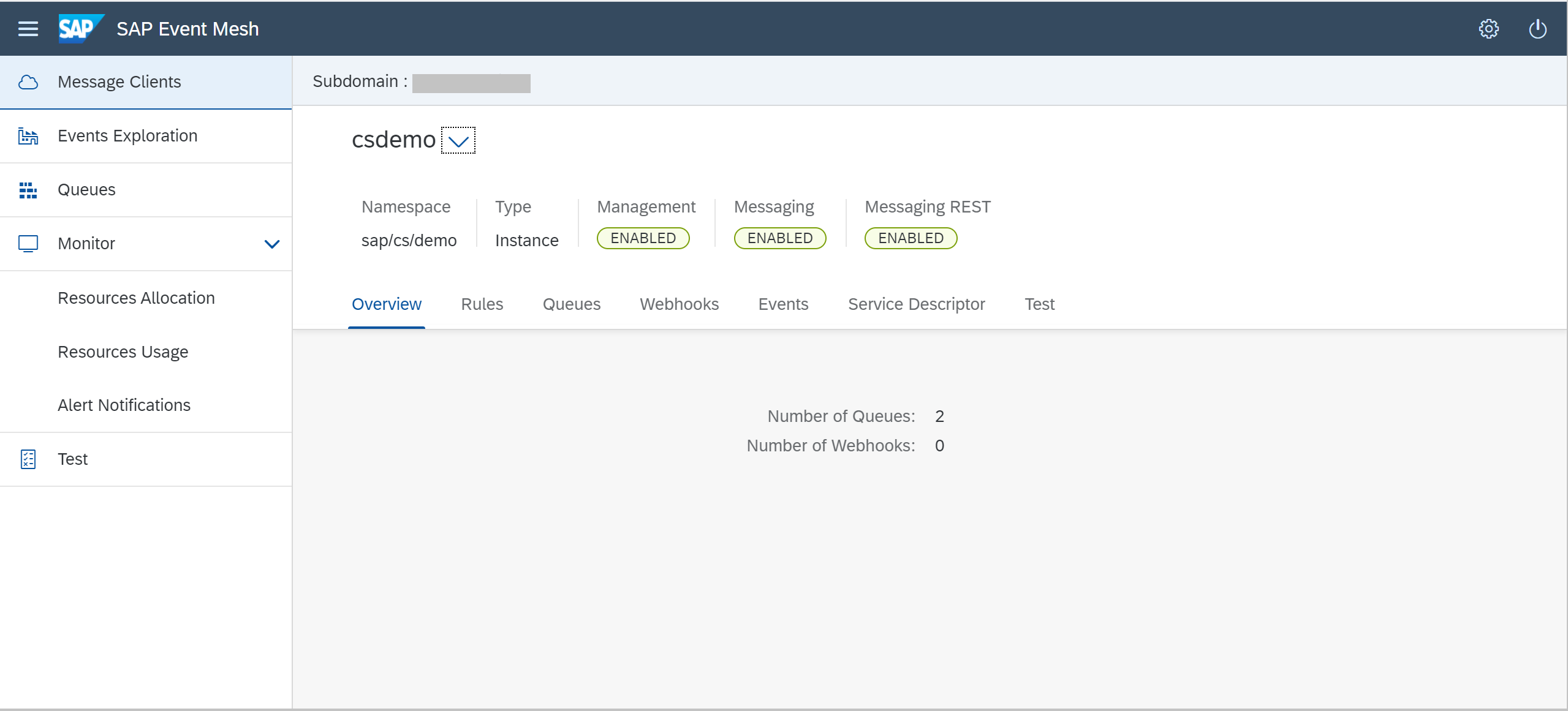
Task: Open settings gear icon
Action: click(x=1488, y=29)
